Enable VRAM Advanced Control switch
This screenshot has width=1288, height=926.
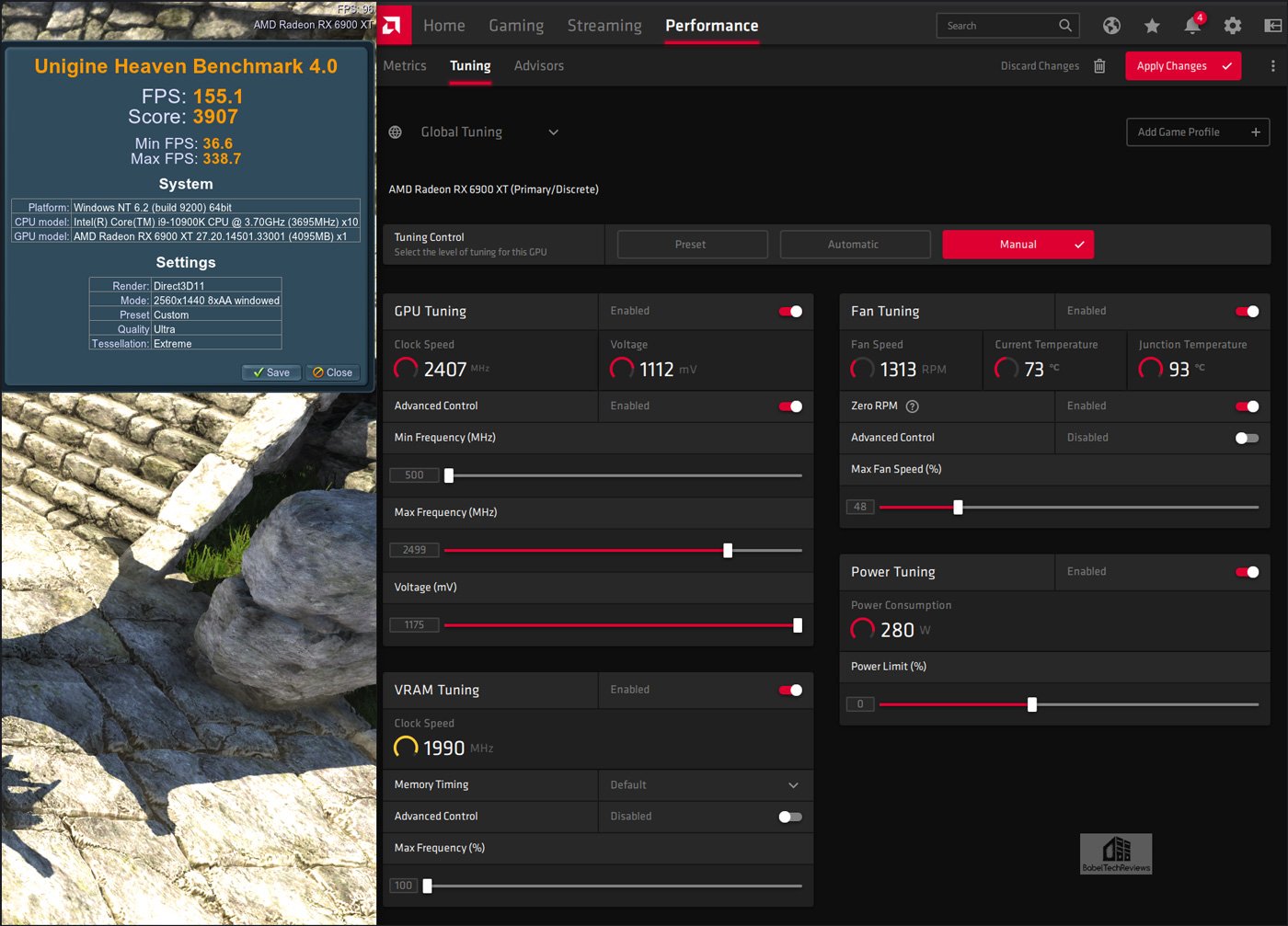(x=790, y=817)
